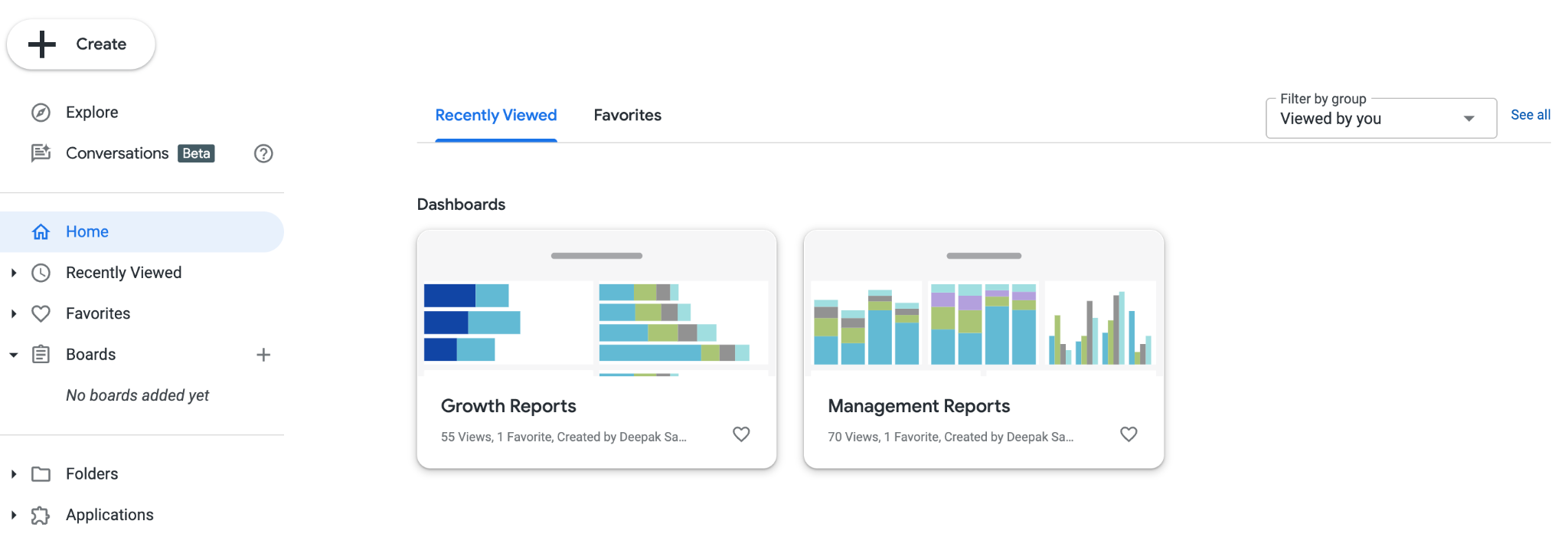Select the Explore compass icon
The image size is (1568, 557).
tap(41, 112)
